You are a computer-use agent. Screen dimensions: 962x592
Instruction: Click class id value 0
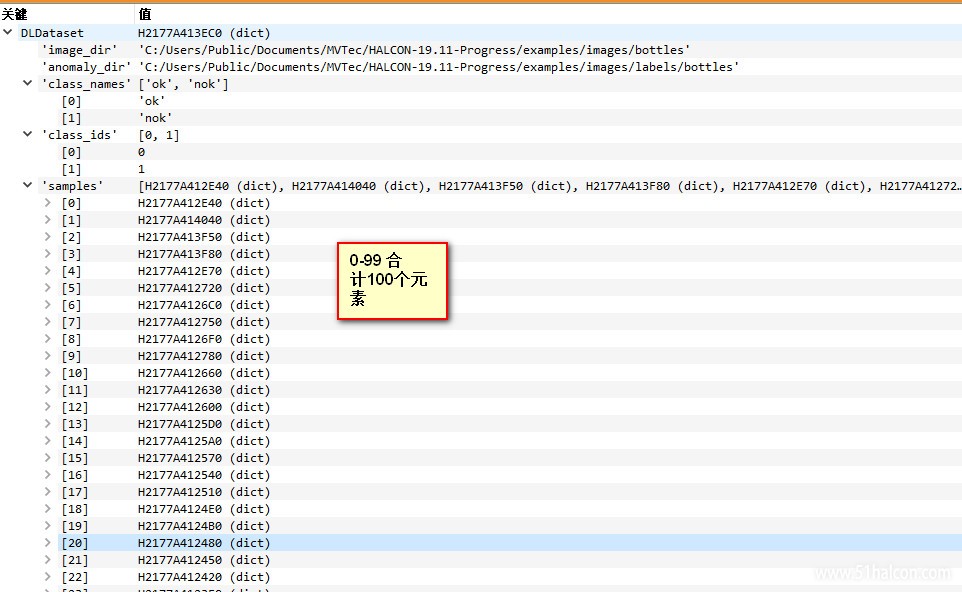point(141,152)
